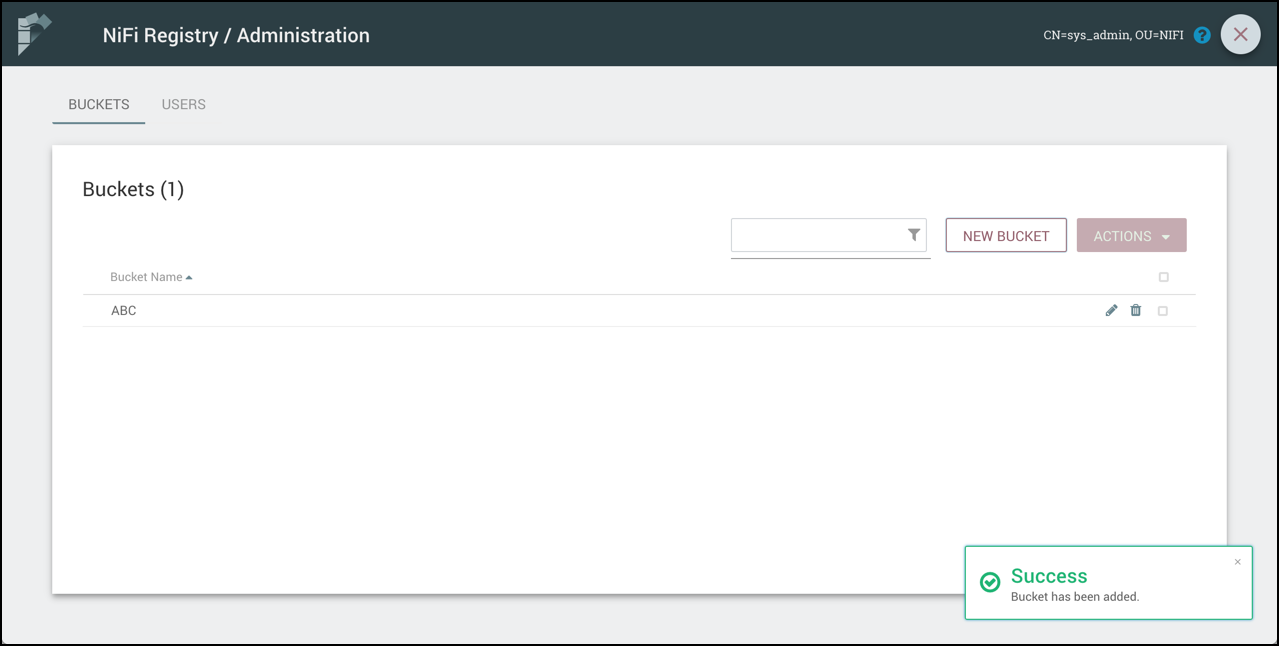Click inside the bucket filter input field
The height and width of the screenshot is (646, 1279).
(820, 235)
